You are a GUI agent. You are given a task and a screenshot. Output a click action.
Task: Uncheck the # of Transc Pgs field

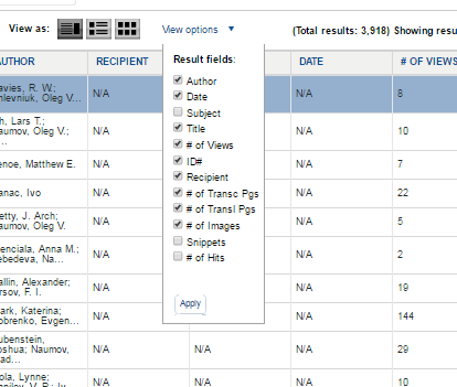point(178,192)
